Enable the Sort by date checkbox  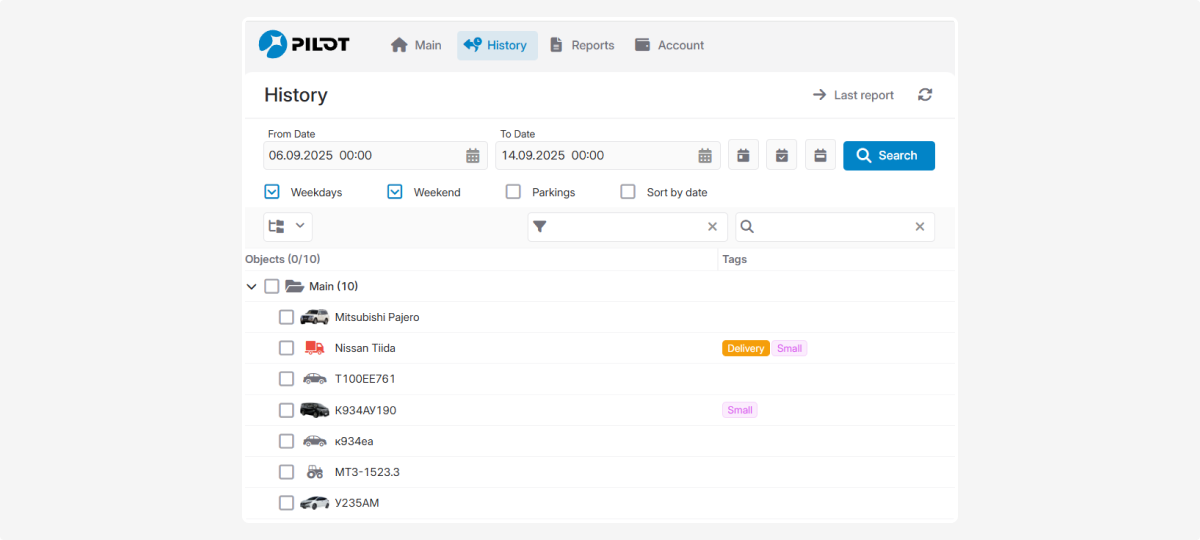click(x=628, y=192)
